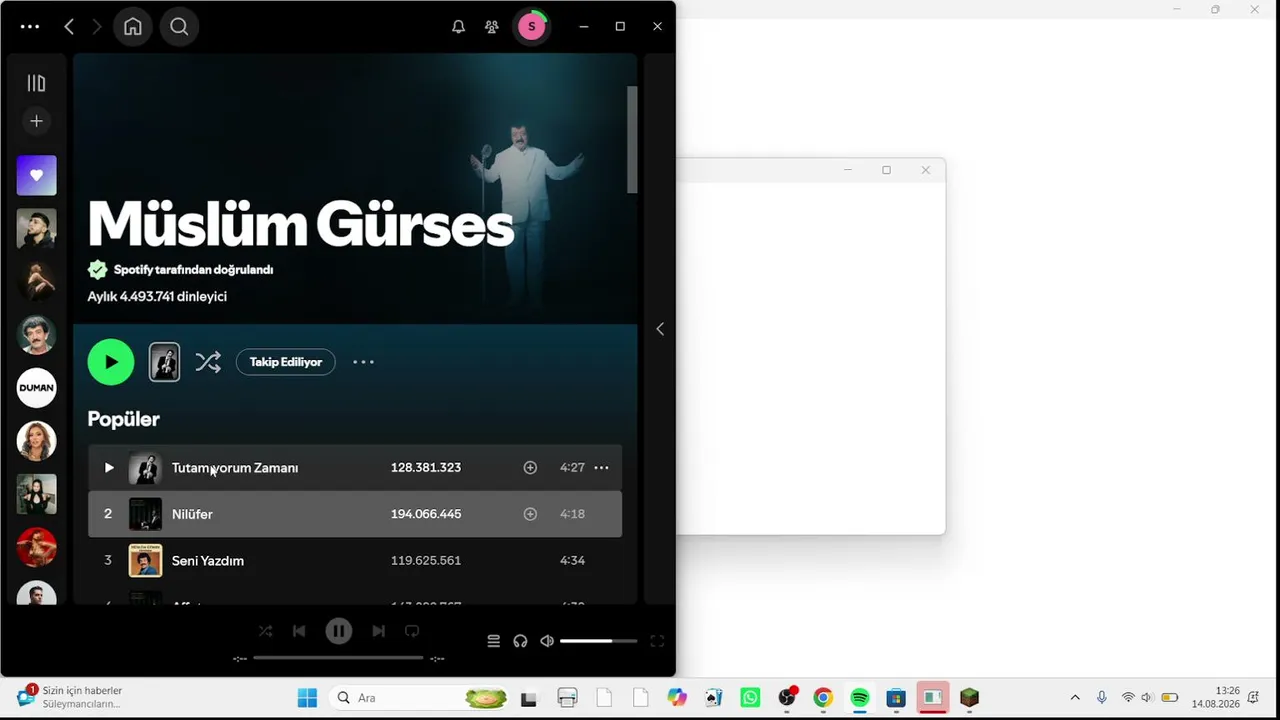Click the Aylık 4.493.741 dinleyici text
Viewport: 1280px width, 720px height.
[x=157, y=296]
